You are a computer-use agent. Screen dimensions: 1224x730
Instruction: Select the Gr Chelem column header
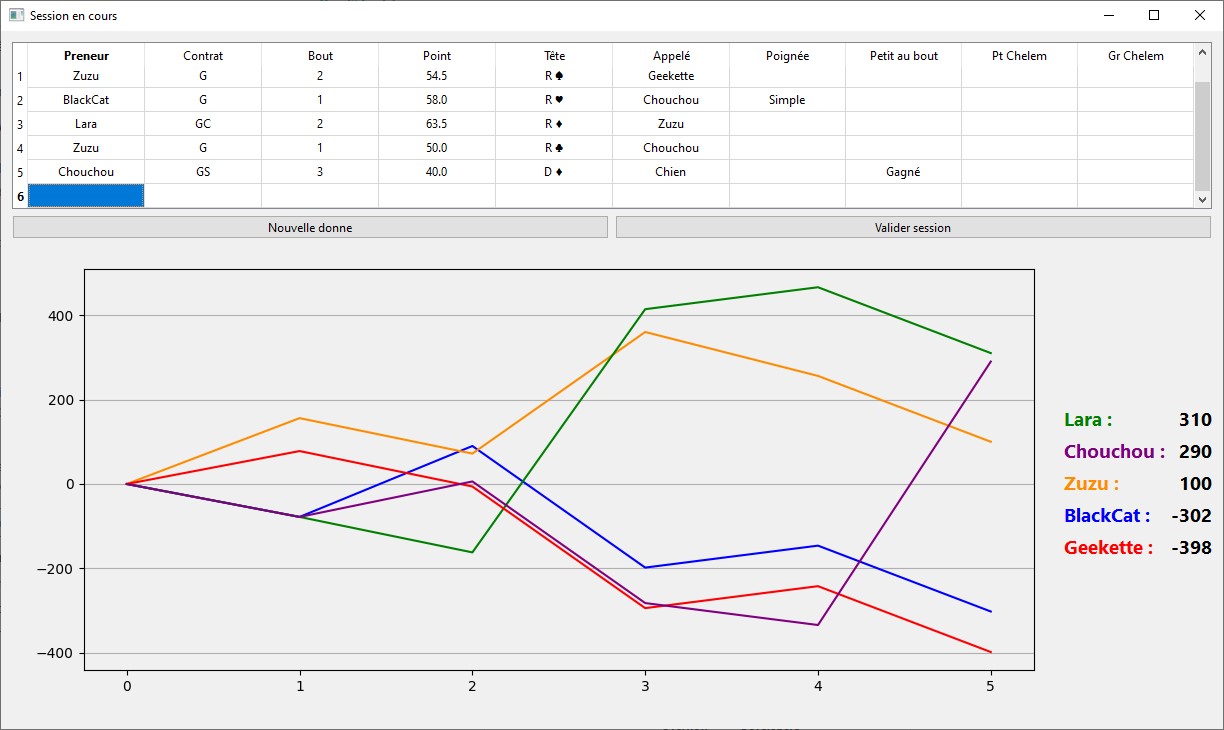pyautogui.click(x=1136, y=56)
